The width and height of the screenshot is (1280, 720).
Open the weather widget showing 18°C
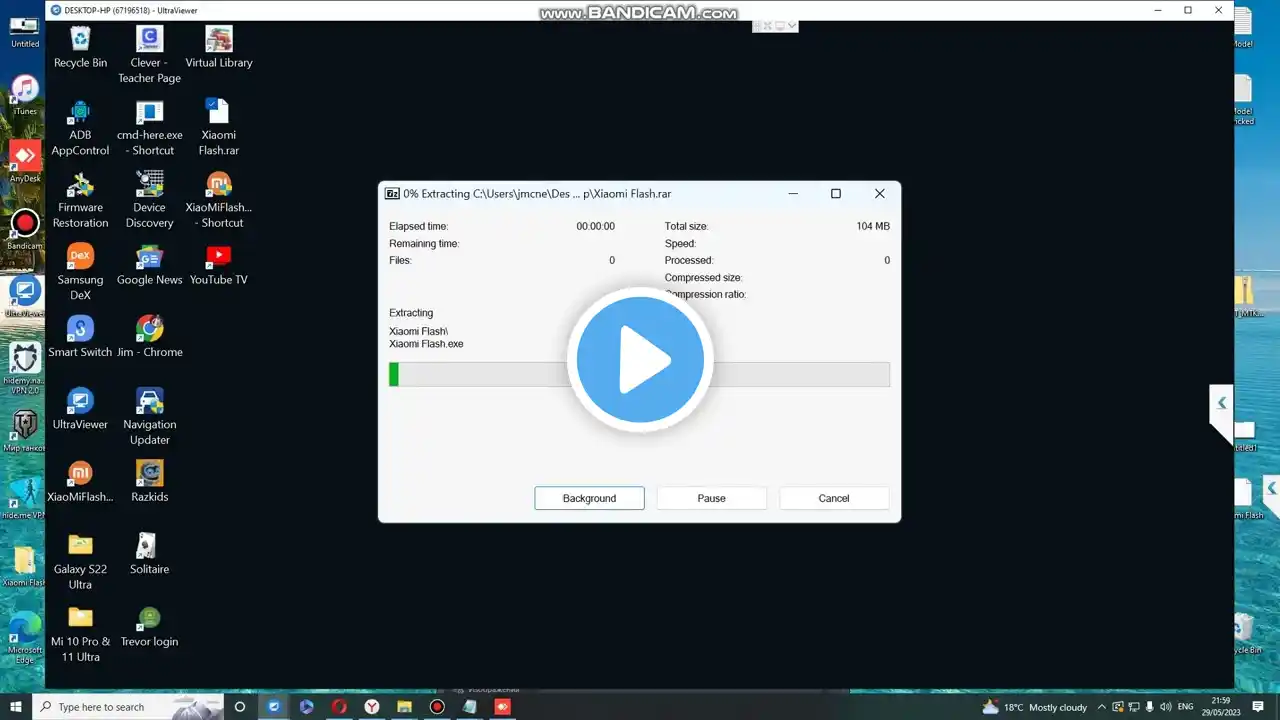[1034, 707]
